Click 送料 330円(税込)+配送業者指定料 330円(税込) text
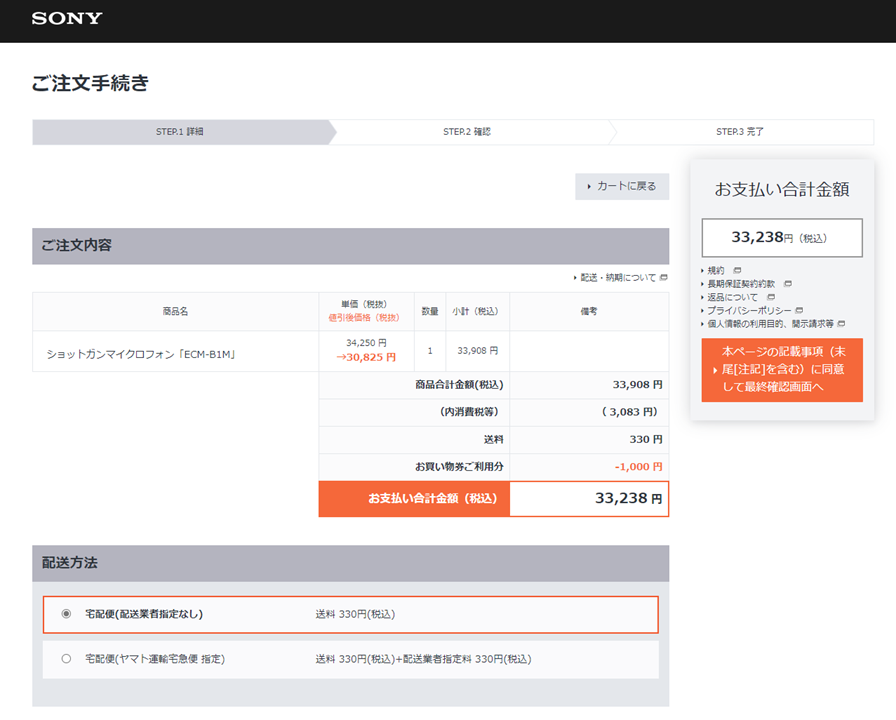Viewport: 896px width, 720px height. coord(423,659)
